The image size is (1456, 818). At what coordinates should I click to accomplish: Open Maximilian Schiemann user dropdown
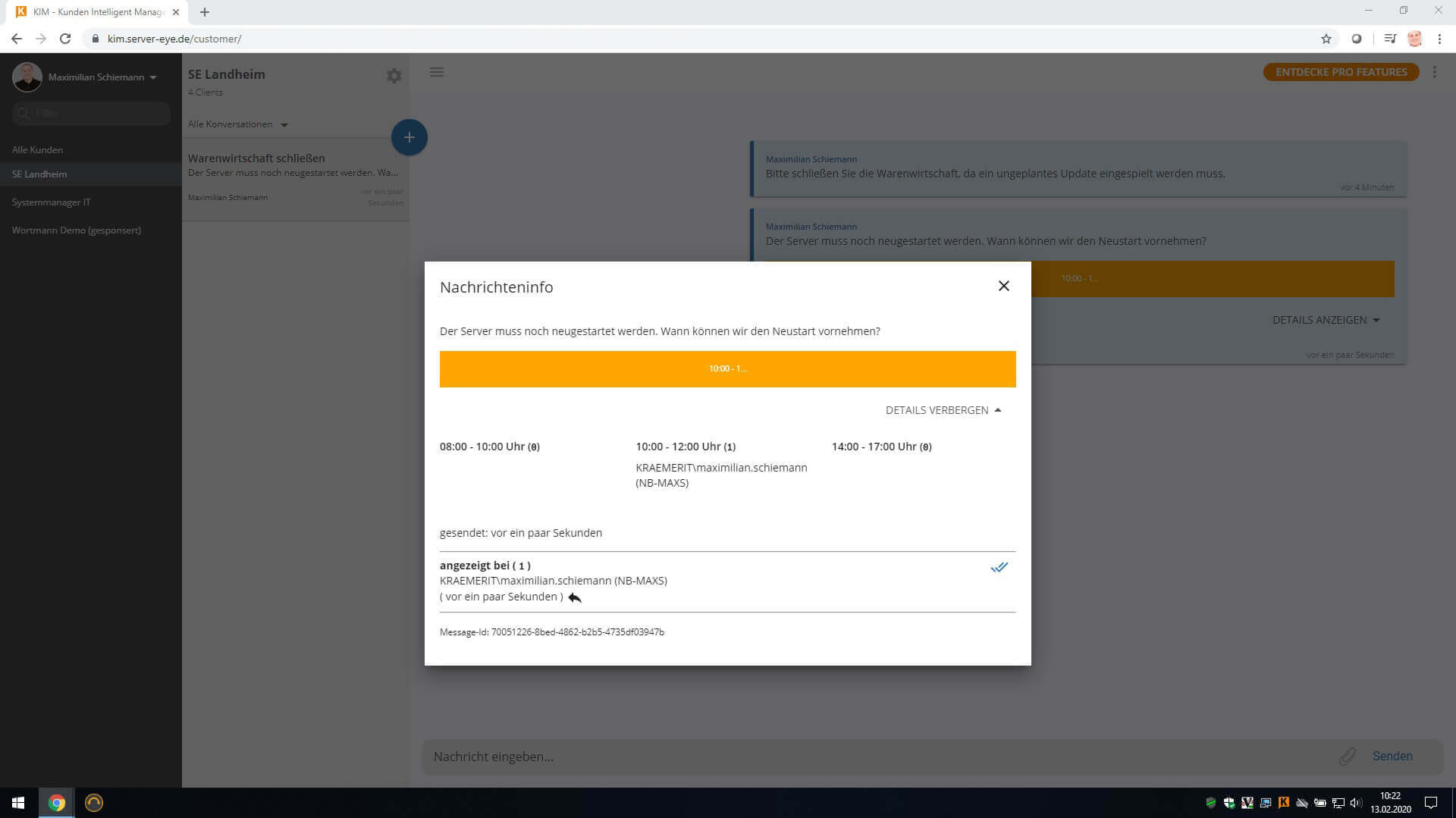click(x=102, y=77)
